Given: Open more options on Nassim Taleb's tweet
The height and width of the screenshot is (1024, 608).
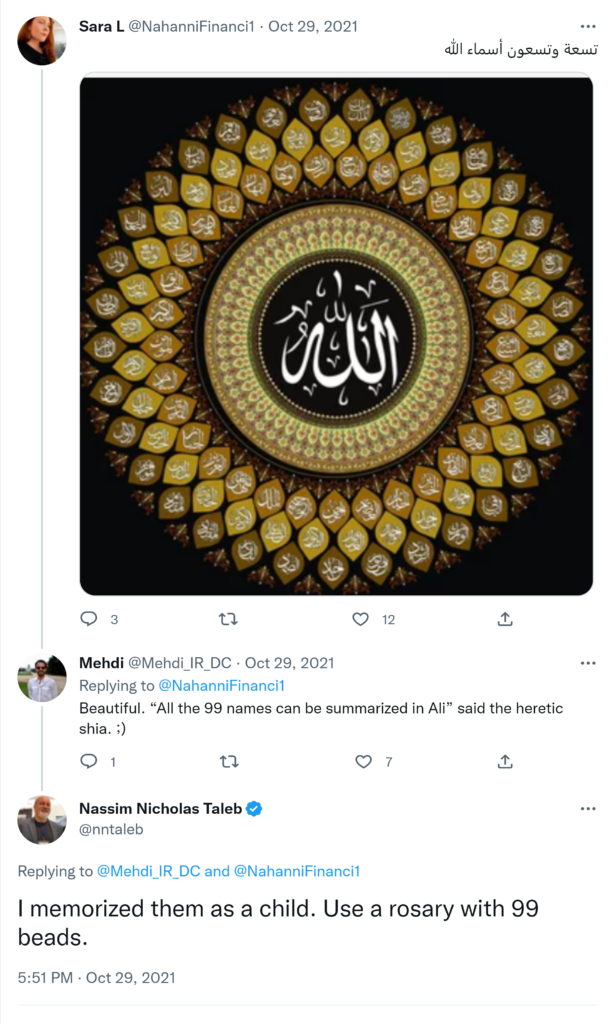Looking at the screenshot, I should 587,808.
